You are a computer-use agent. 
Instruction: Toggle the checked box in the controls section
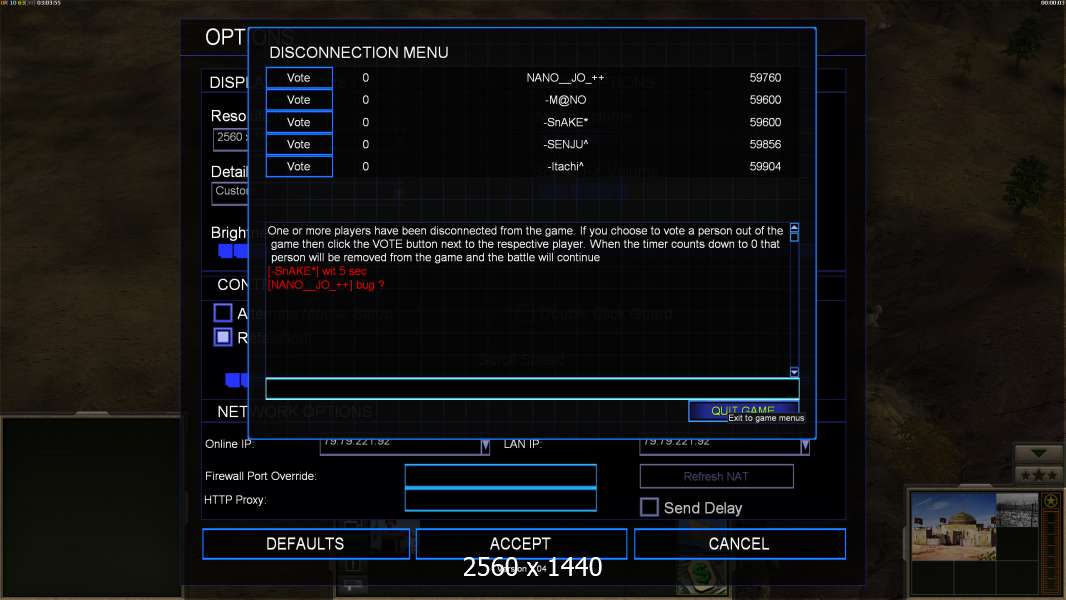[223, 337]
